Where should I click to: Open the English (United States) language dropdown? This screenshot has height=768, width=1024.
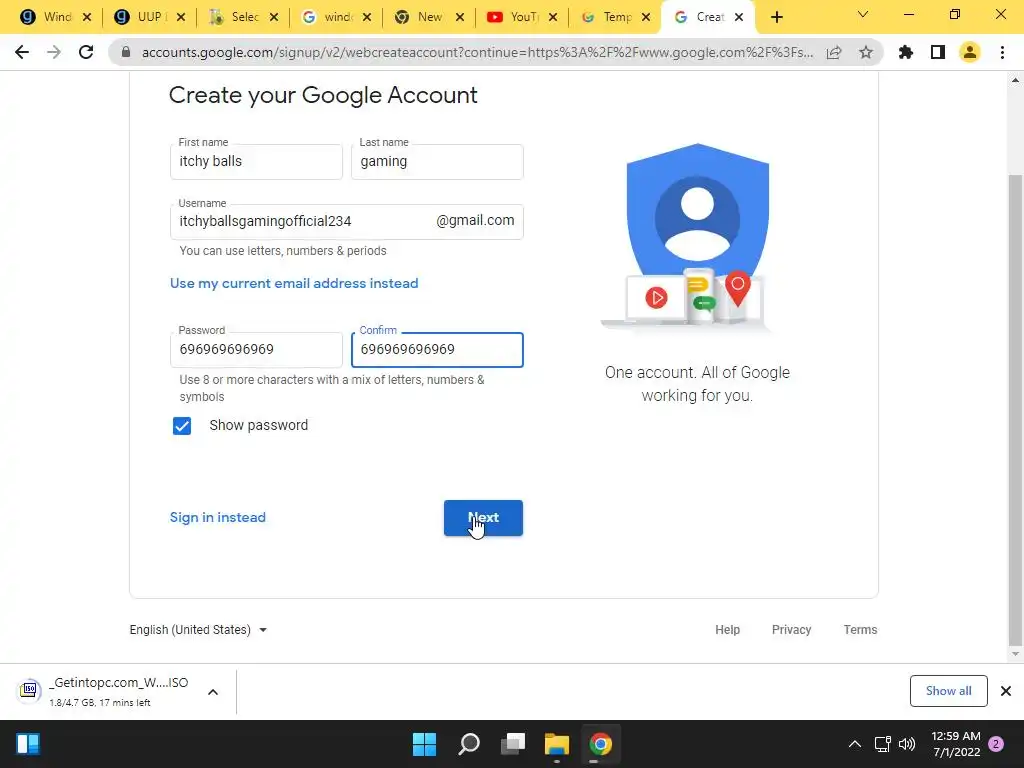198,630
